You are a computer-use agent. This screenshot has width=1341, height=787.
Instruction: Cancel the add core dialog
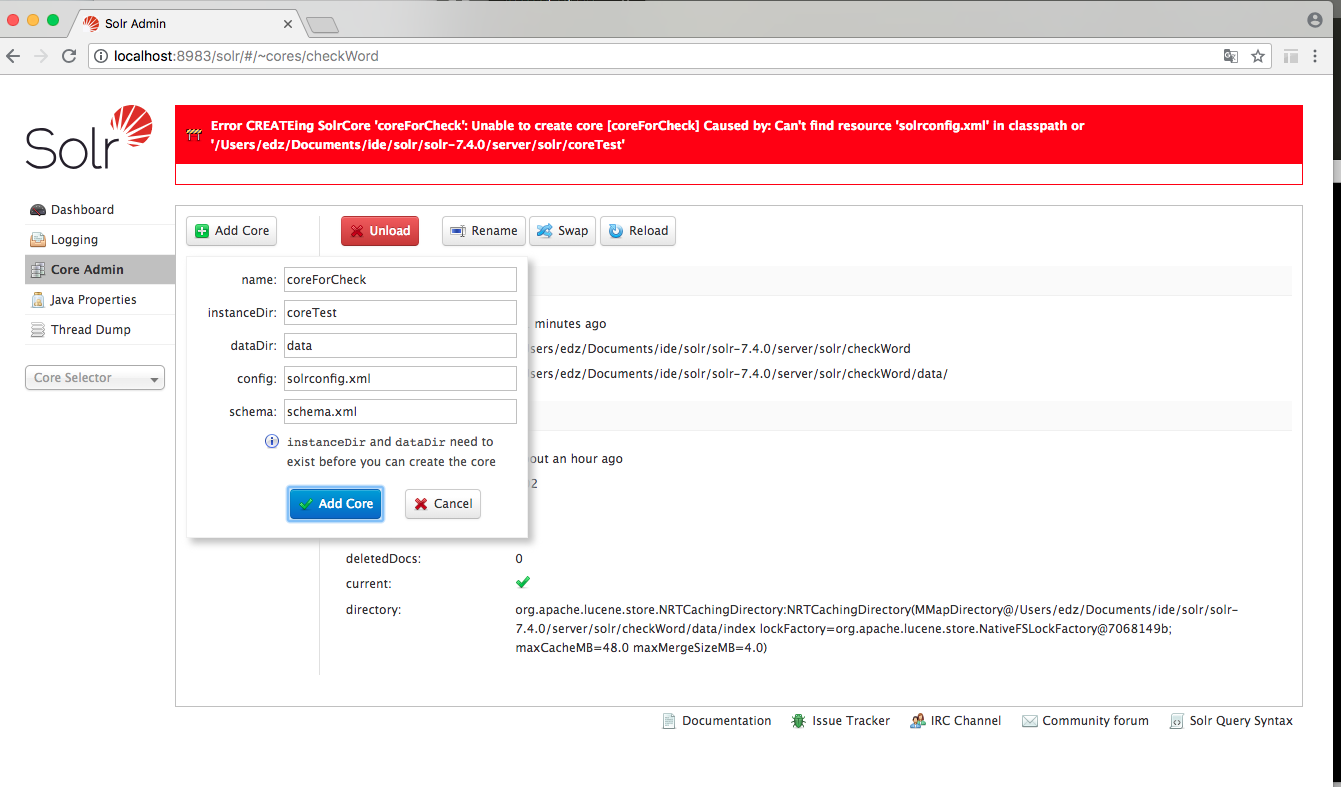point(443,504)
